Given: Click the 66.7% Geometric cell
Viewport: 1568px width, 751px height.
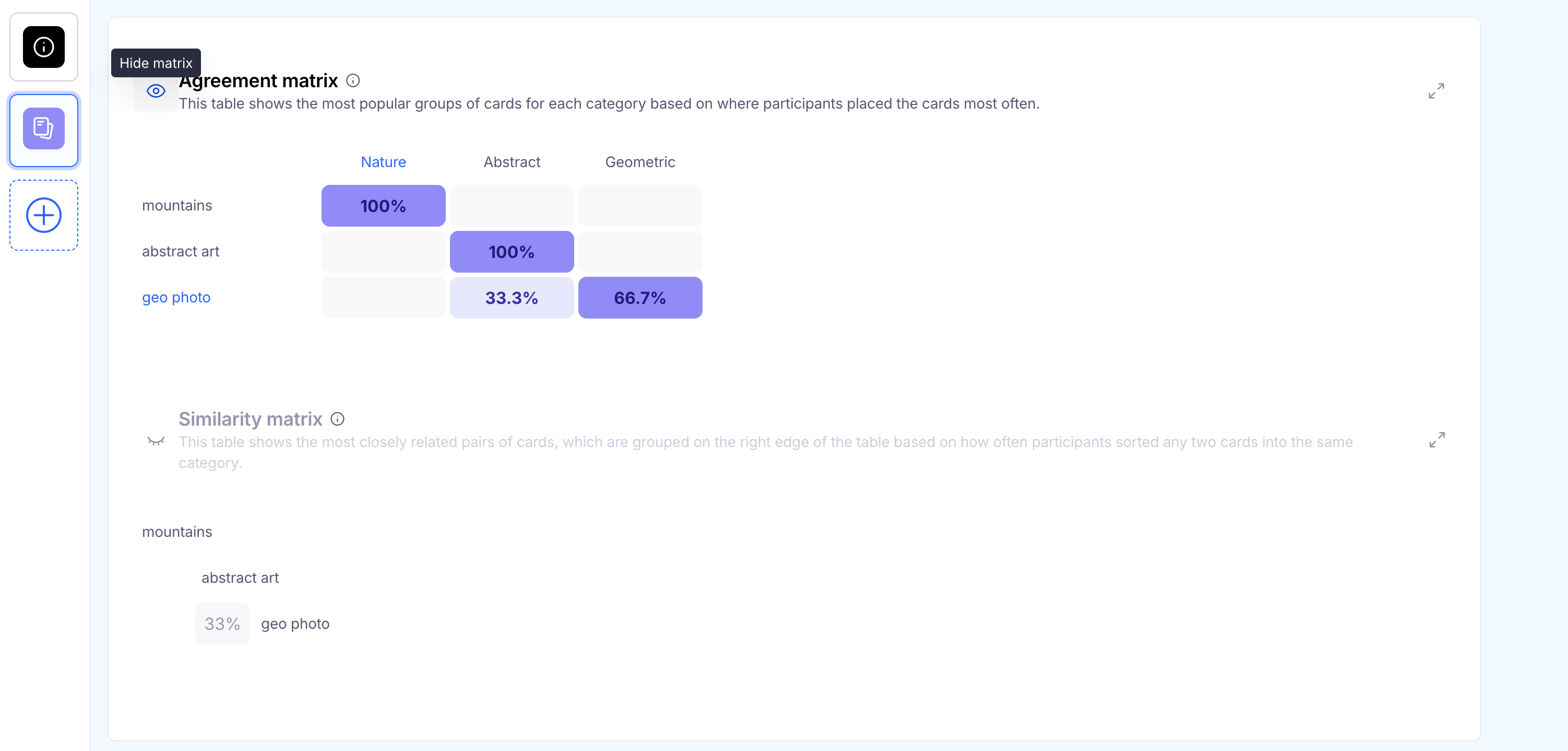Looking at the screenshot, I should point(640,298).
